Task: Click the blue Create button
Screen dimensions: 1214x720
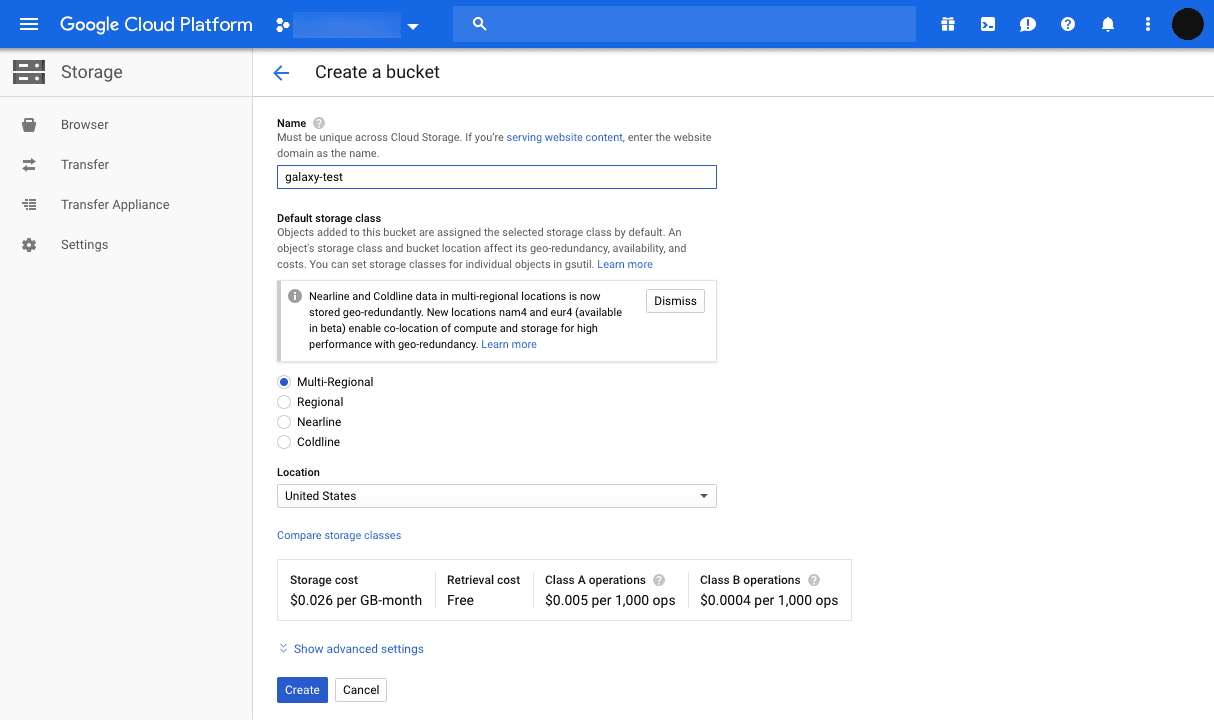Action: point(302,690)
